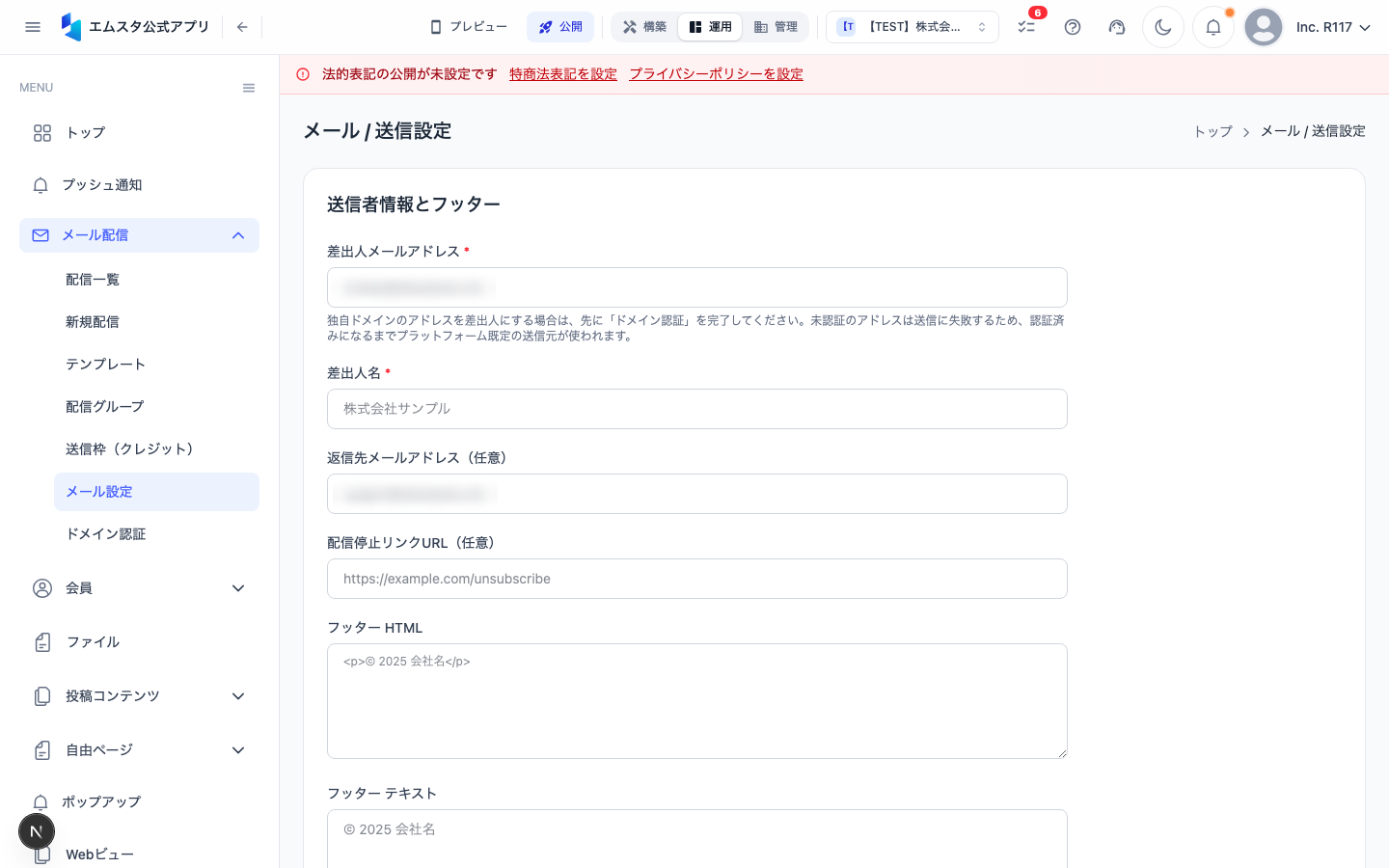Open 特商法表記を設定 link
Viewport: 1389px width, 868px height.
coord(563,74)
